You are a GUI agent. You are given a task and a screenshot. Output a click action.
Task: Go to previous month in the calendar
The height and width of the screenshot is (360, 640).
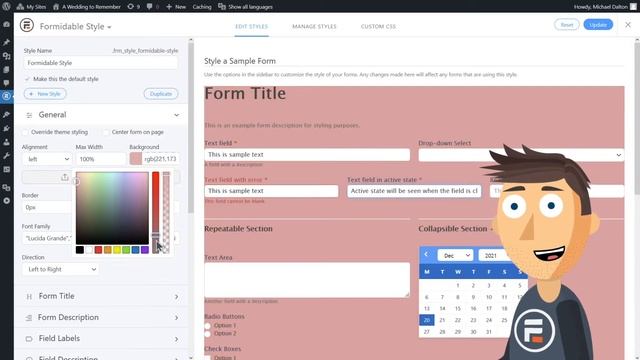426,254
